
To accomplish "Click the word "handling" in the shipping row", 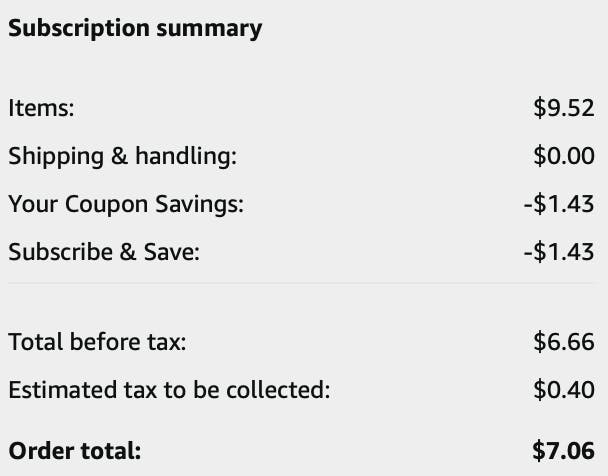I will click(188, 156).
